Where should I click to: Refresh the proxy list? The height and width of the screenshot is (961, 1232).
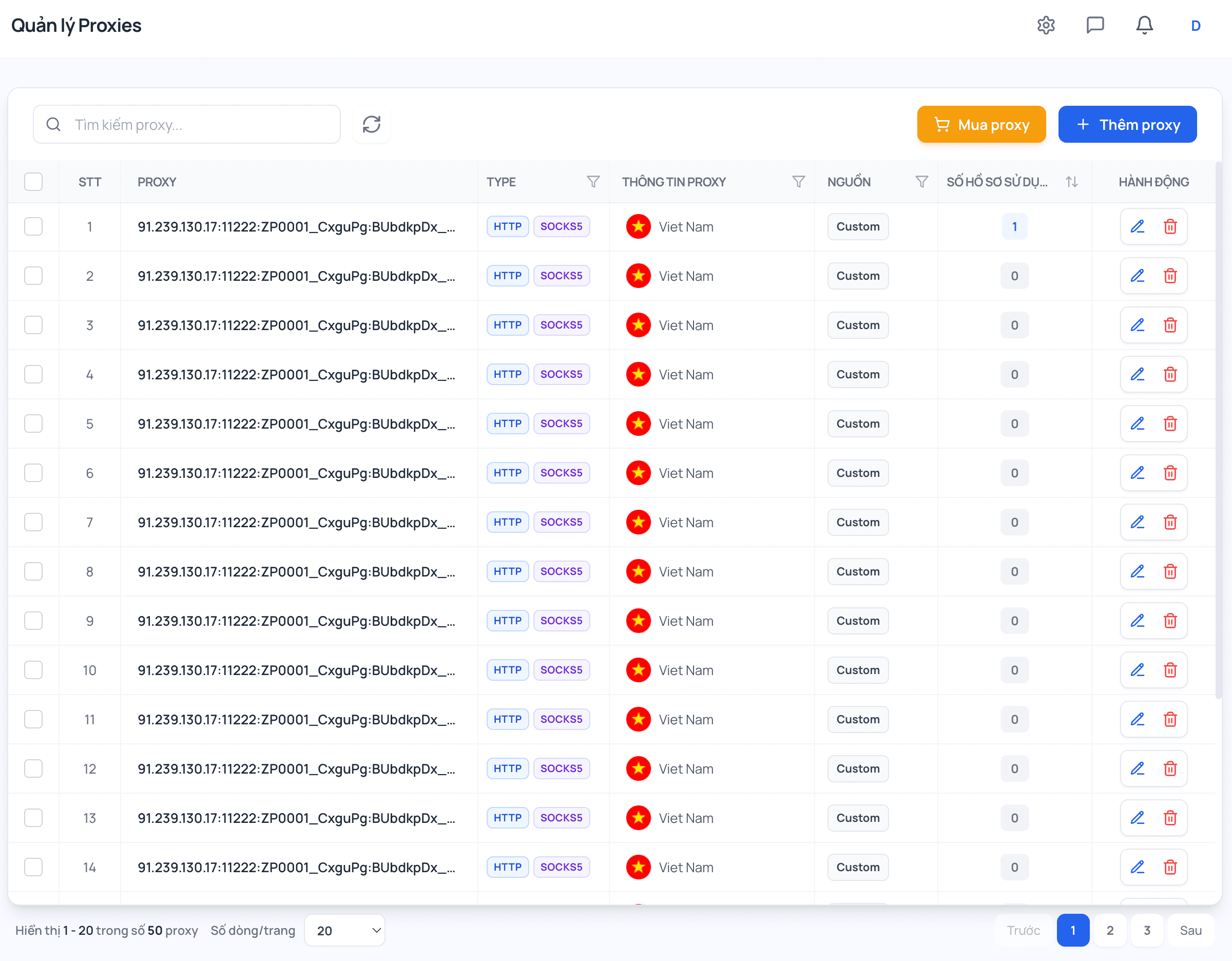click(x=371, y=124)
